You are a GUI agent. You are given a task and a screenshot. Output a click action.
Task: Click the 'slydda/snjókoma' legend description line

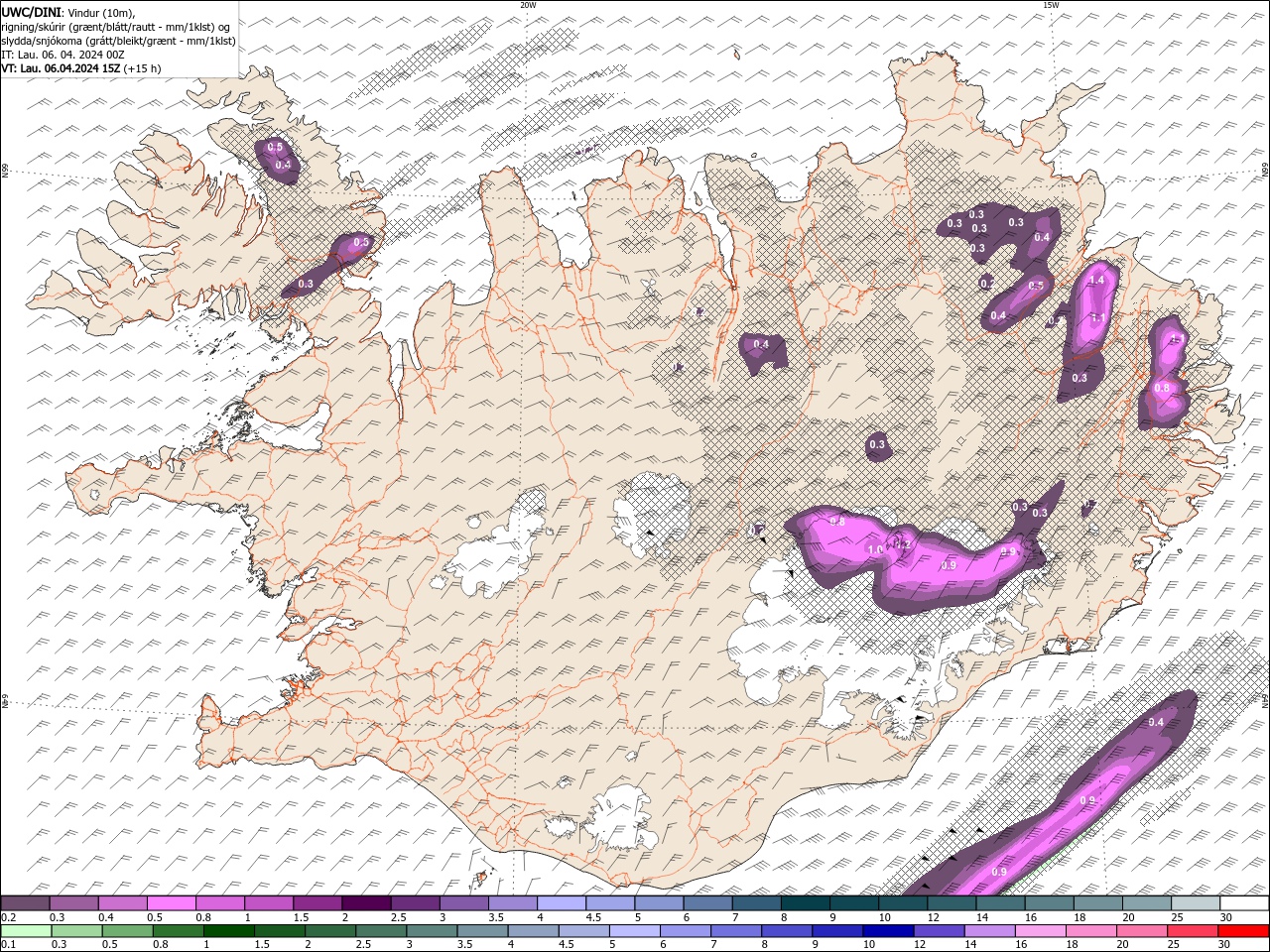point(118,41)
